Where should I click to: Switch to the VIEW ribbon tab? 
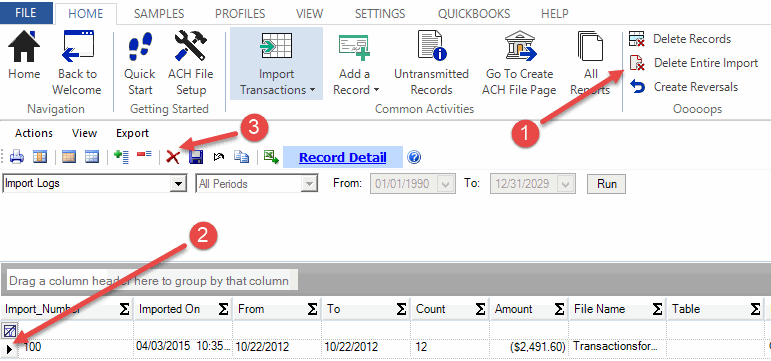coord(310,14)
